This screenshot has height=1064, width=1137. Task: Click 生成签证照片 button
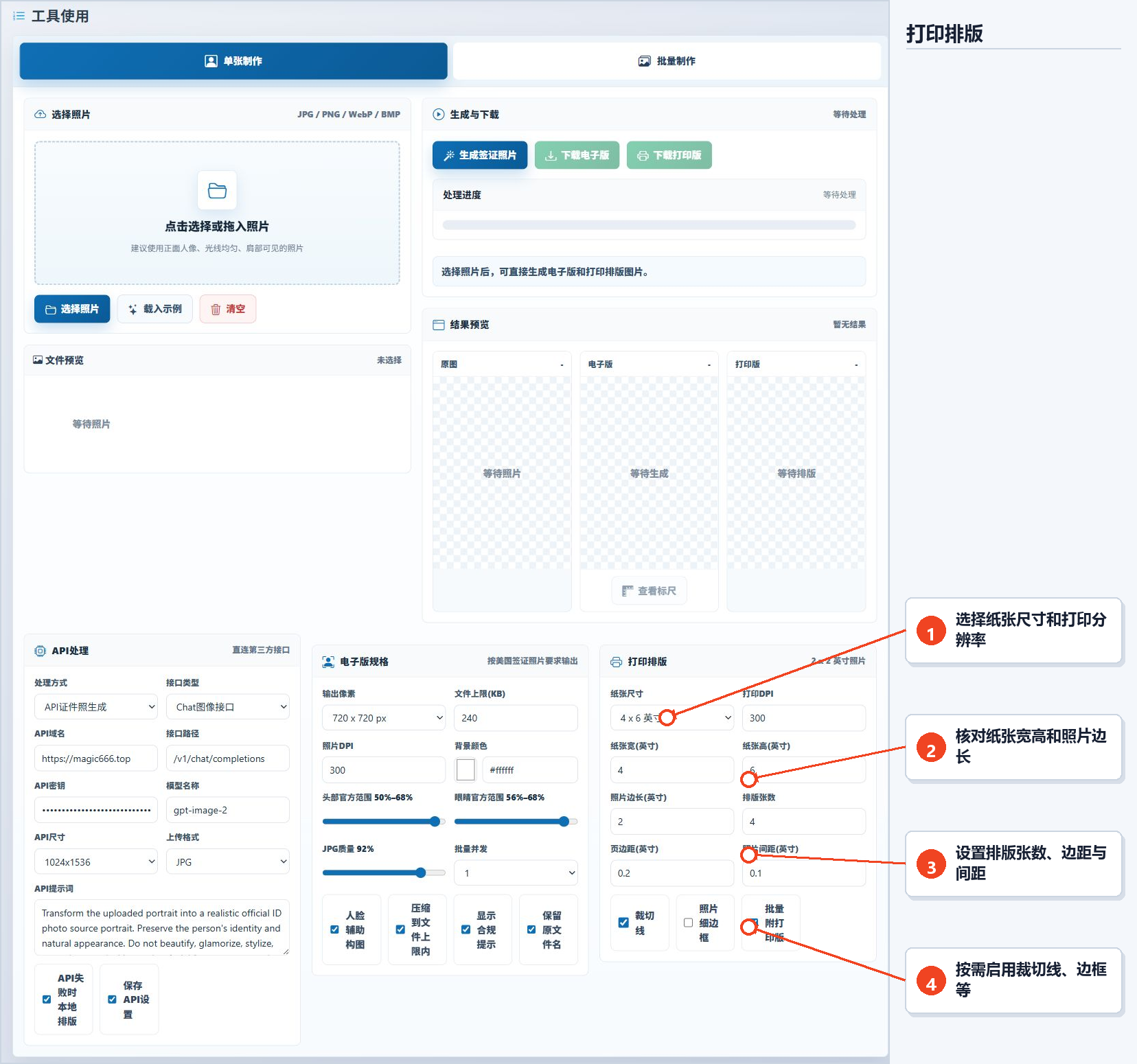coord(480,155)
